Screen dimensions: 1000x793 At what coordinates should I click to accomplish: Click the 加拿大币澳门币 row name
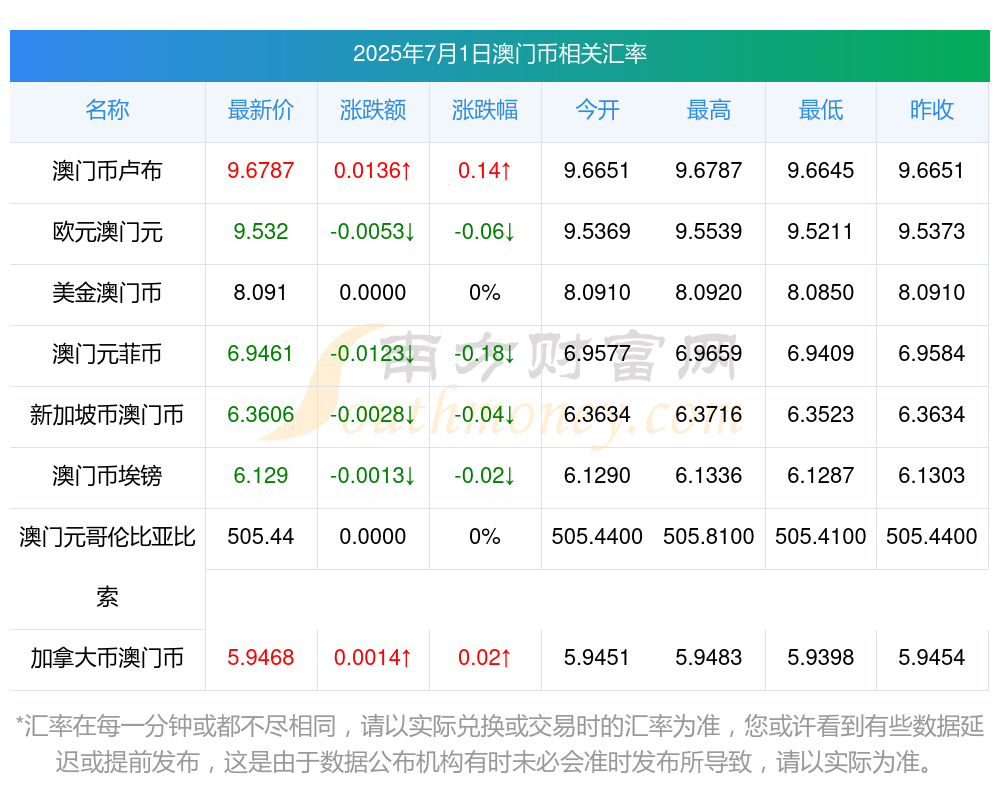(107, 658)
